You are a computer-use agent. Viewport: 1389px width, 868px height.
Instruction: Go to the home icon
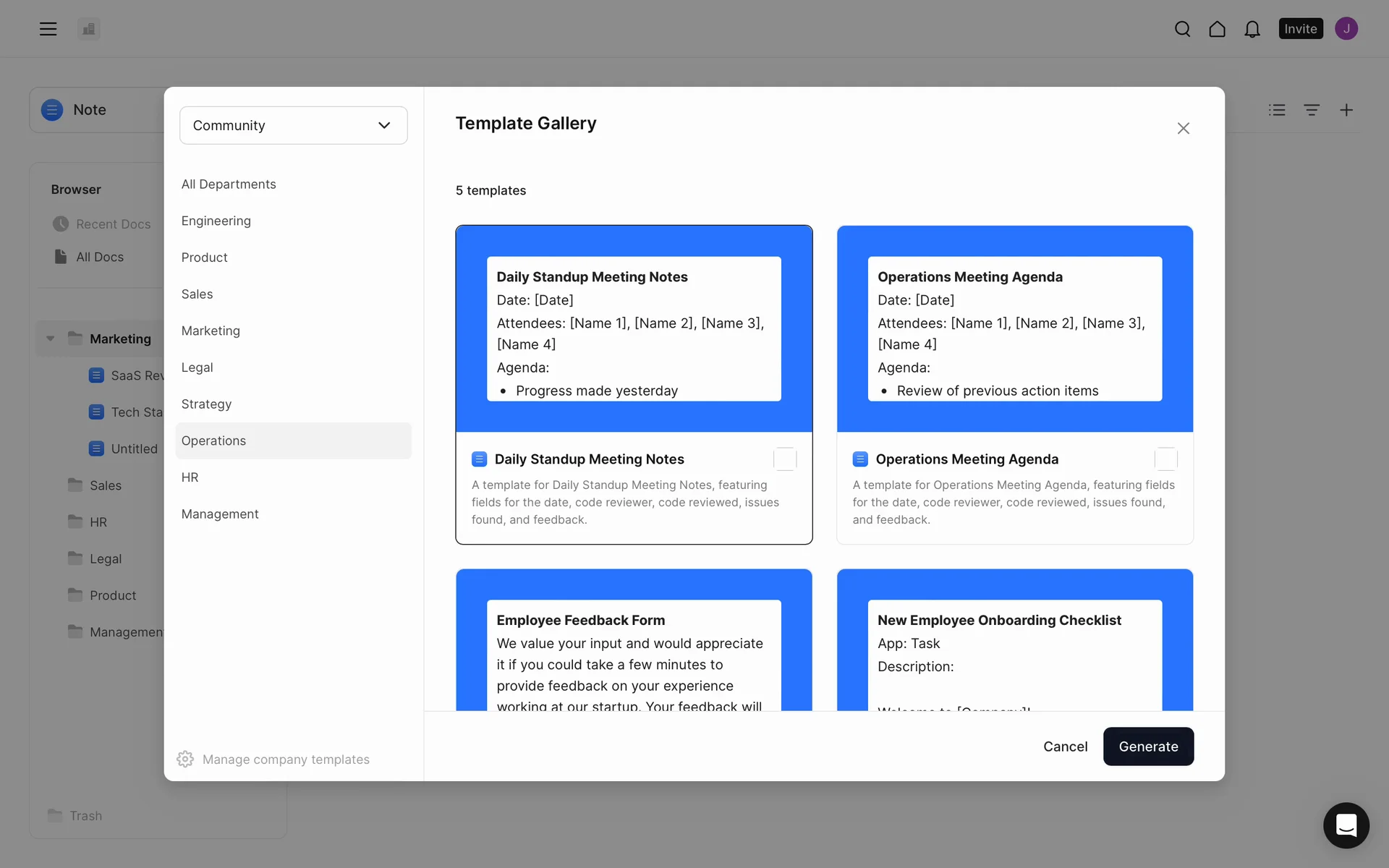(x=1217, y=29)
